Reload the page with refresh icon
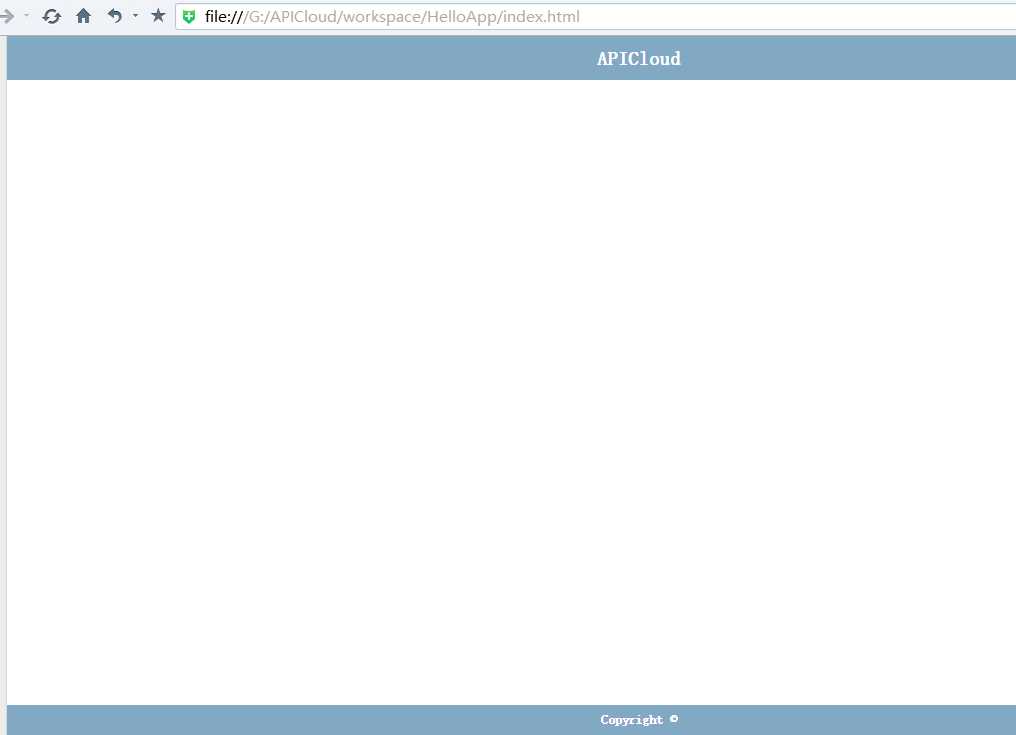1016x735 pixels. (x=51, y=16)
